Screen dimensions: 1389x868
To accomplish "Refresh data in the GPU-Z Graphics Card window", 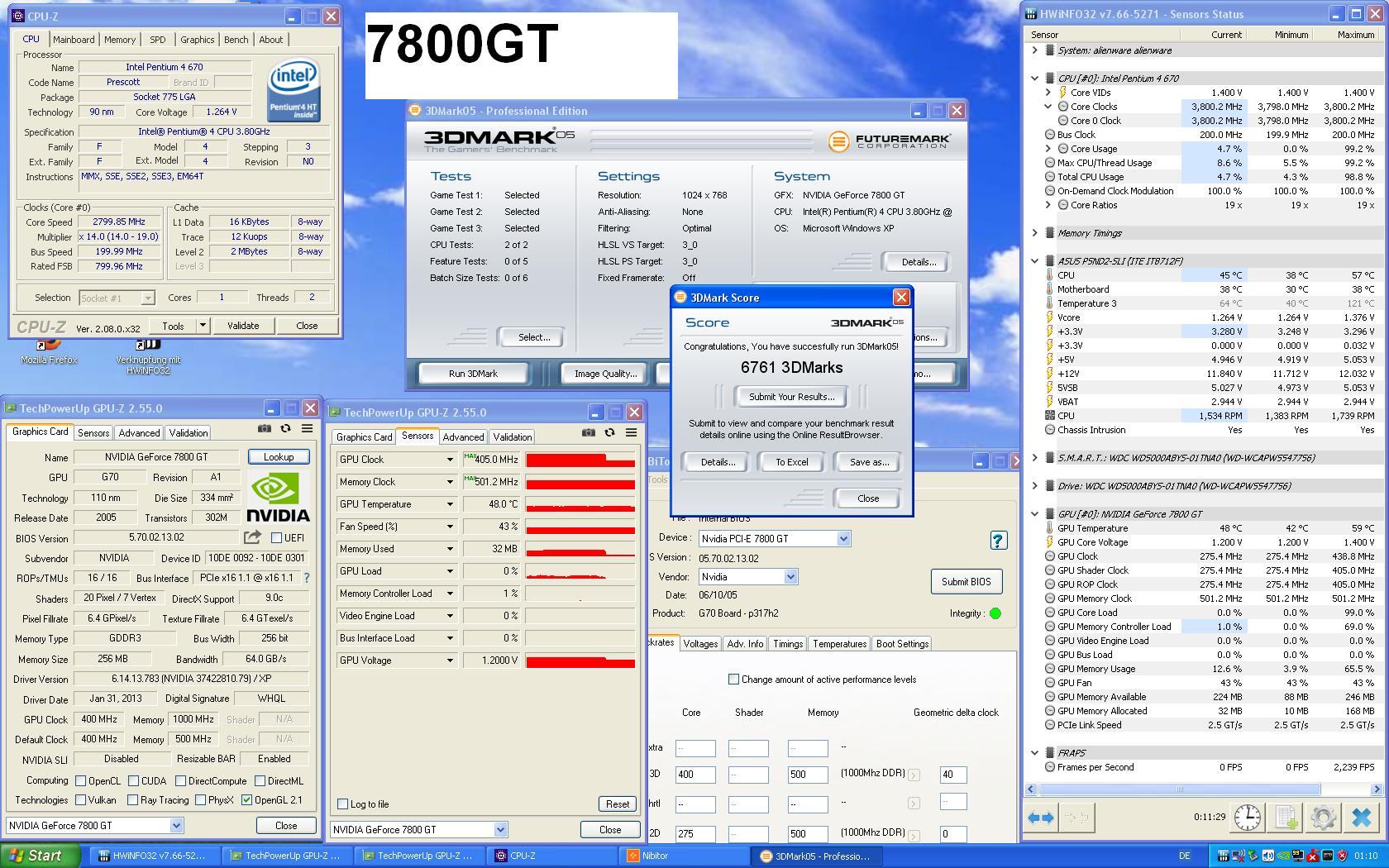I will [x=285, y=428].
